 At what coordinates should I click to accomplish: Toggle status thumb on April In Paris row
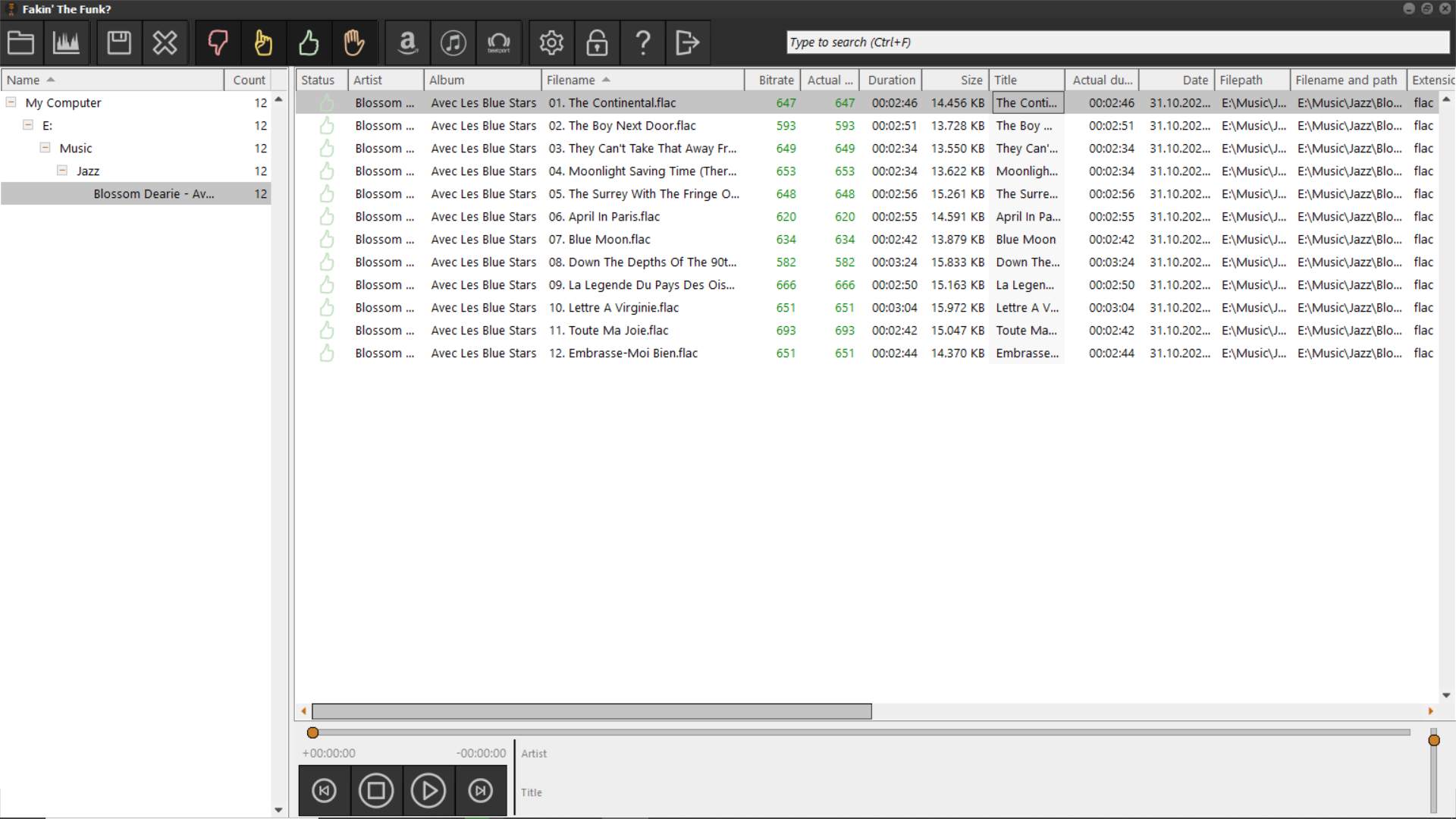pyautogui.click(x=327, y=217)
